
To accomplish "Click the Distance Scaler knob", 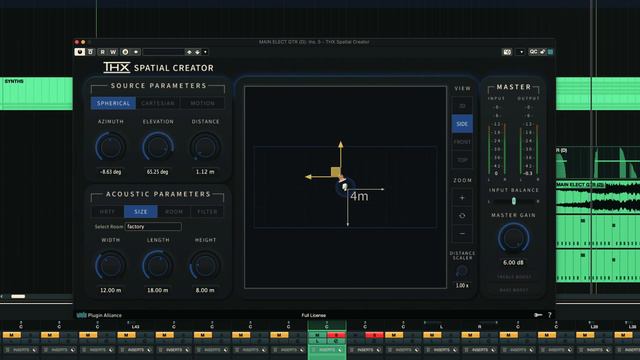I will click(x=462, y=271).
